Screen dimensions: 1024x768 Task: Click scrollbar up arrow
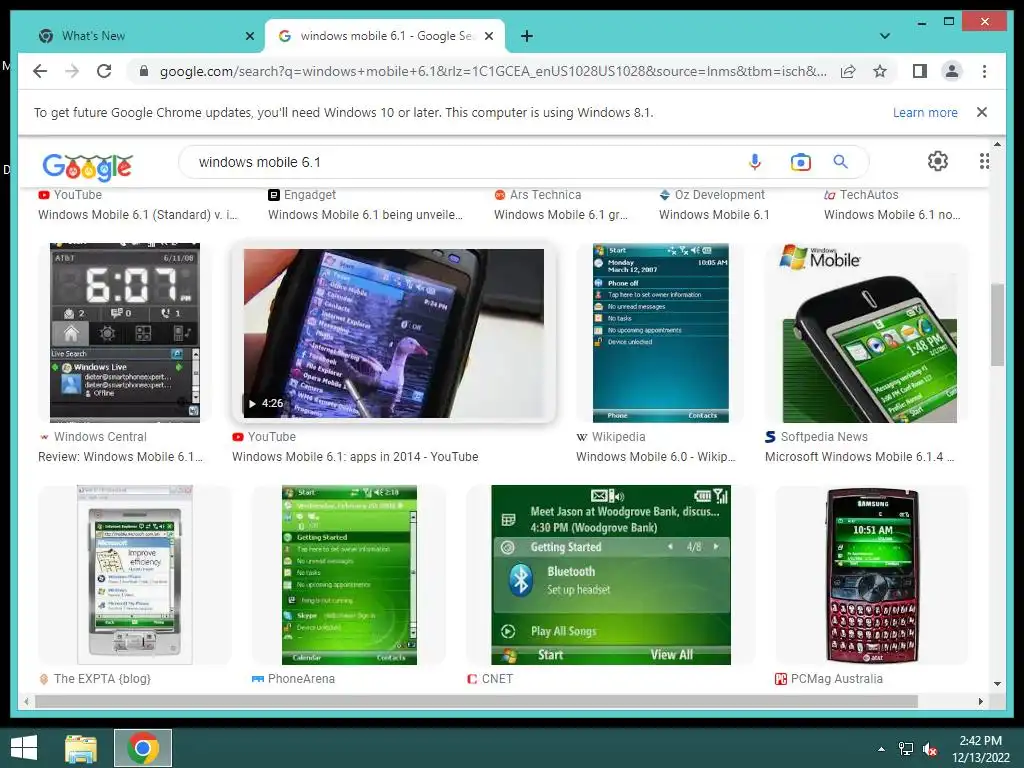(997, 144)
